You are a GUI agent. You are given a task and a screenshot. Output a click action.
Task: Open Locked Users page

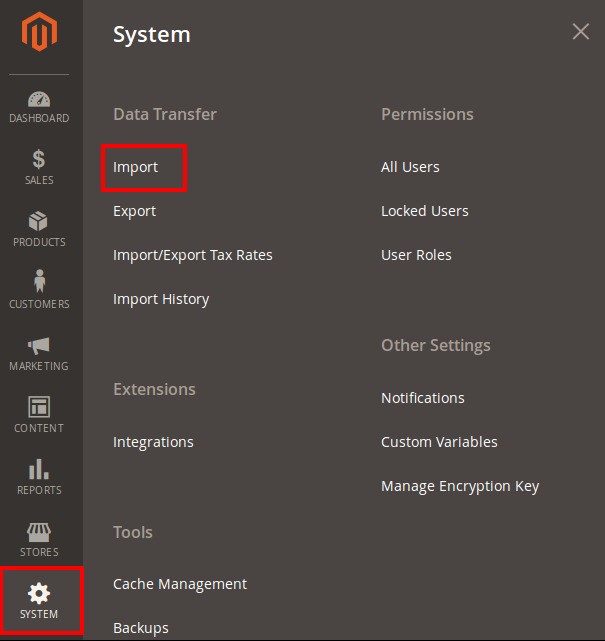[x=424, y=211]
